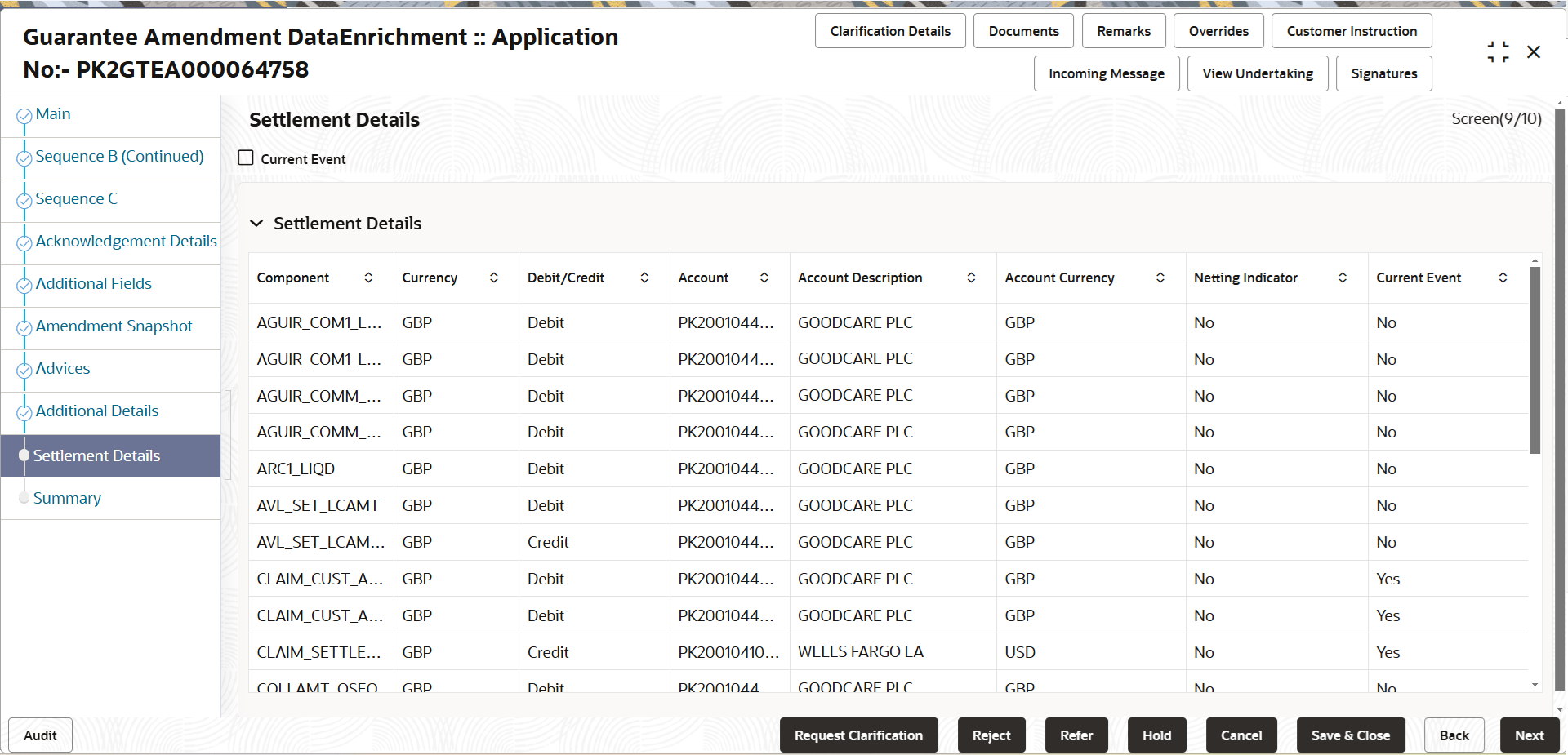Sort table by Currency column
This screenshot has height=755, width=1568.
pyautogui.click(x=494, y=278)
